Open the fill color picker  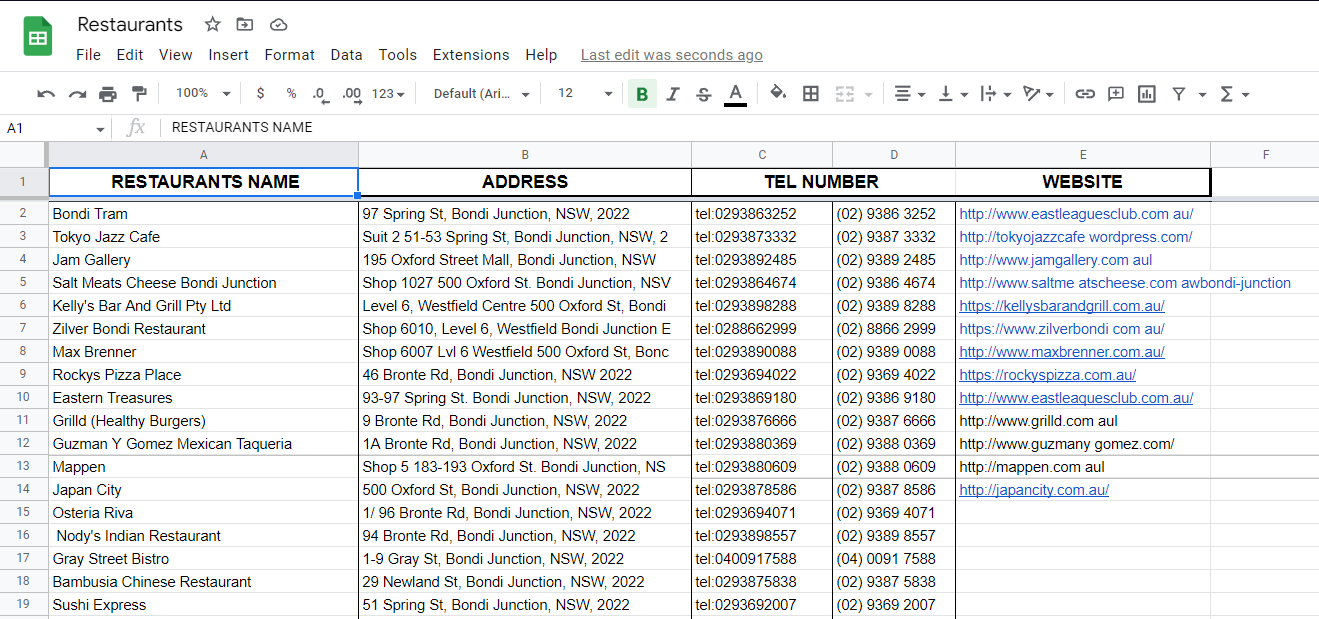point(778,94)
